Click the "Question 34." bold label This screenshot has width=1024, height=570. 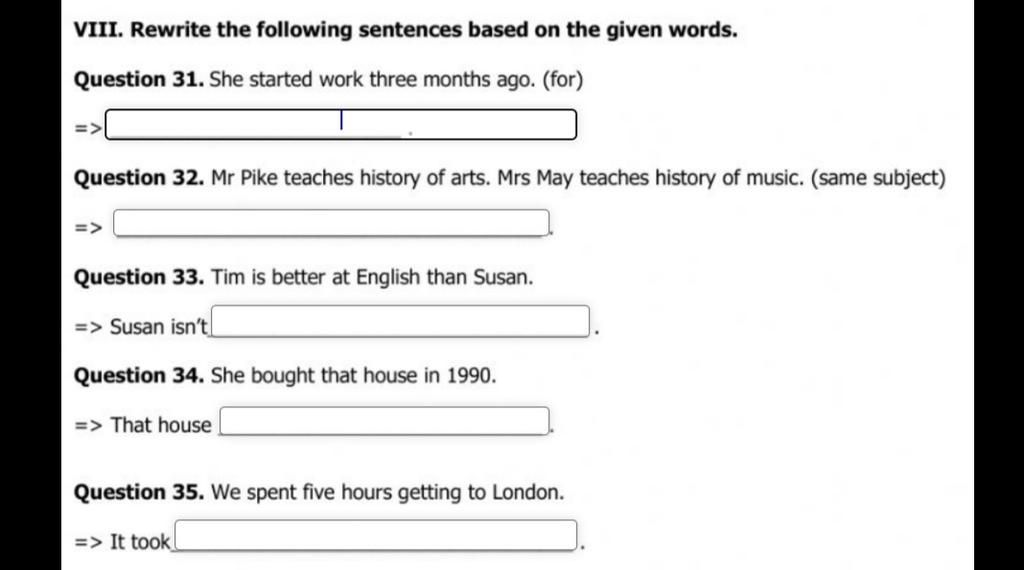point(138,376)
